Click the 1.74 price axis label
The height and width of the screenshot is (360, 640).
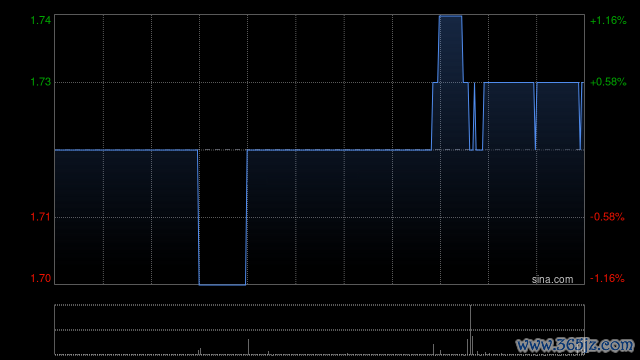click(x=41, y=20)
